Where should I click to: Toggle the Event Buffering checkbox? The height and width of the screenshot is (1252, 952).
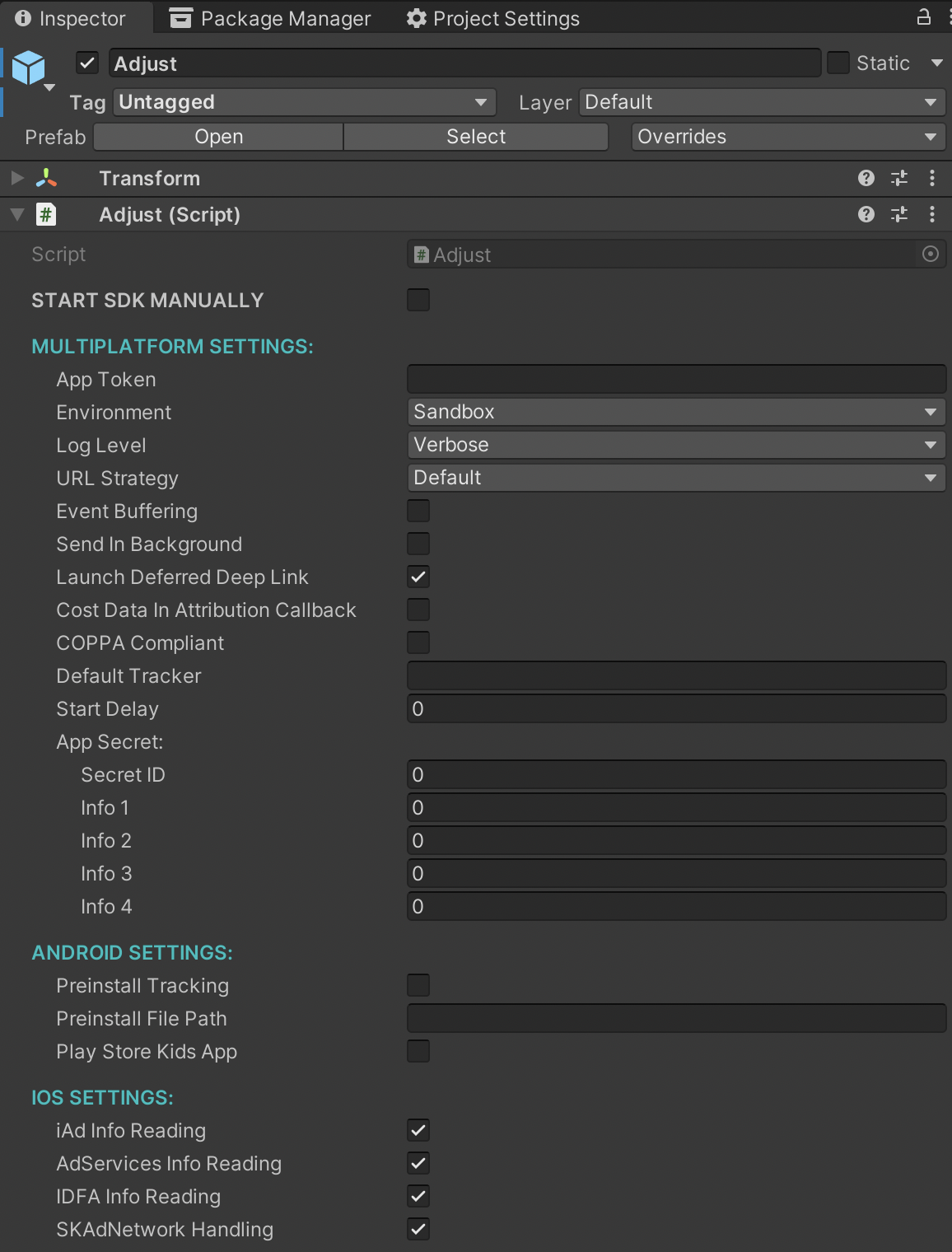pos(418,511)
